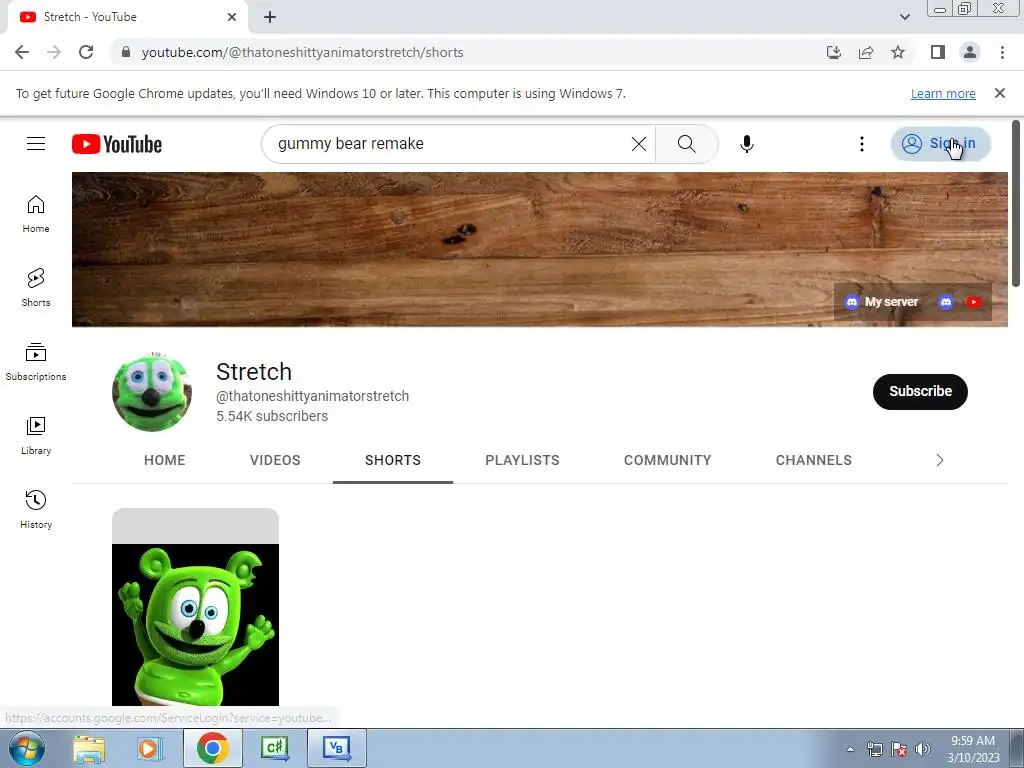
Task: Subscribe to the Stretch channel
Action: 920,391
